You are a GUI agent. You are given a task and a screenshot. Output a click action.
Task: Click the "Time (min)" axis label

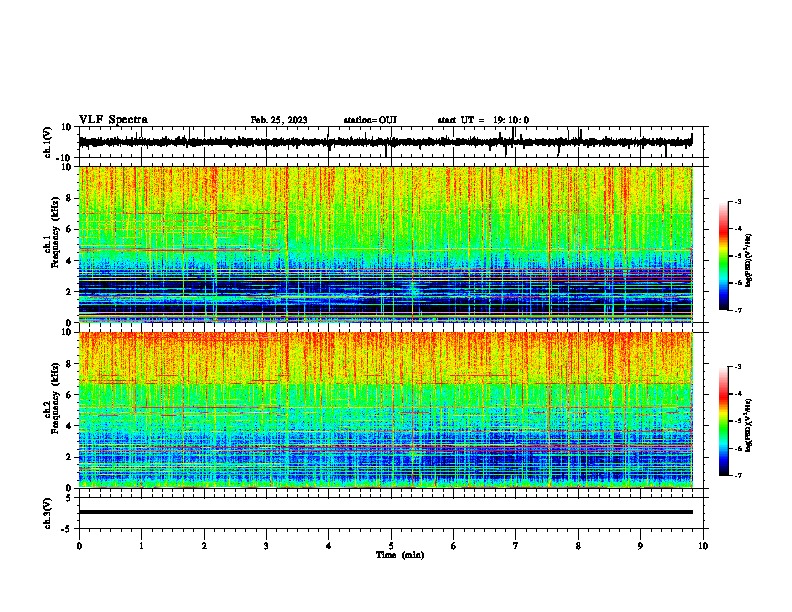point(400,555)
